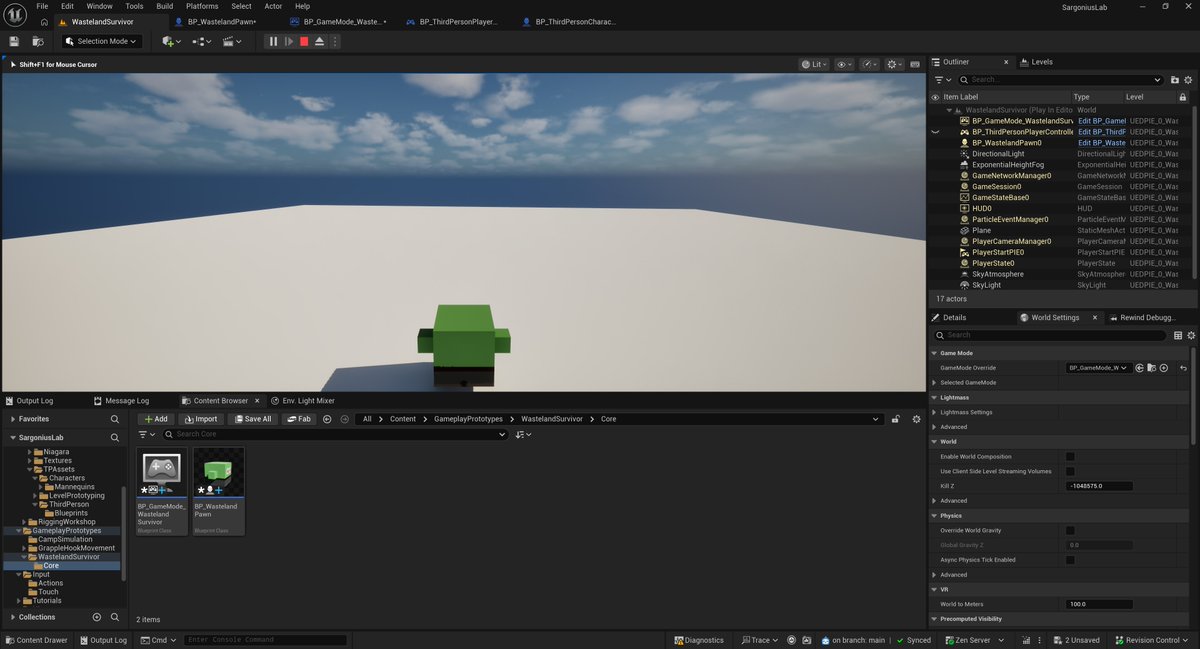The width and height of the screenshot is (1200, 649).
Task: Click the outliner create new folder icon
Action: [1173, 79]
